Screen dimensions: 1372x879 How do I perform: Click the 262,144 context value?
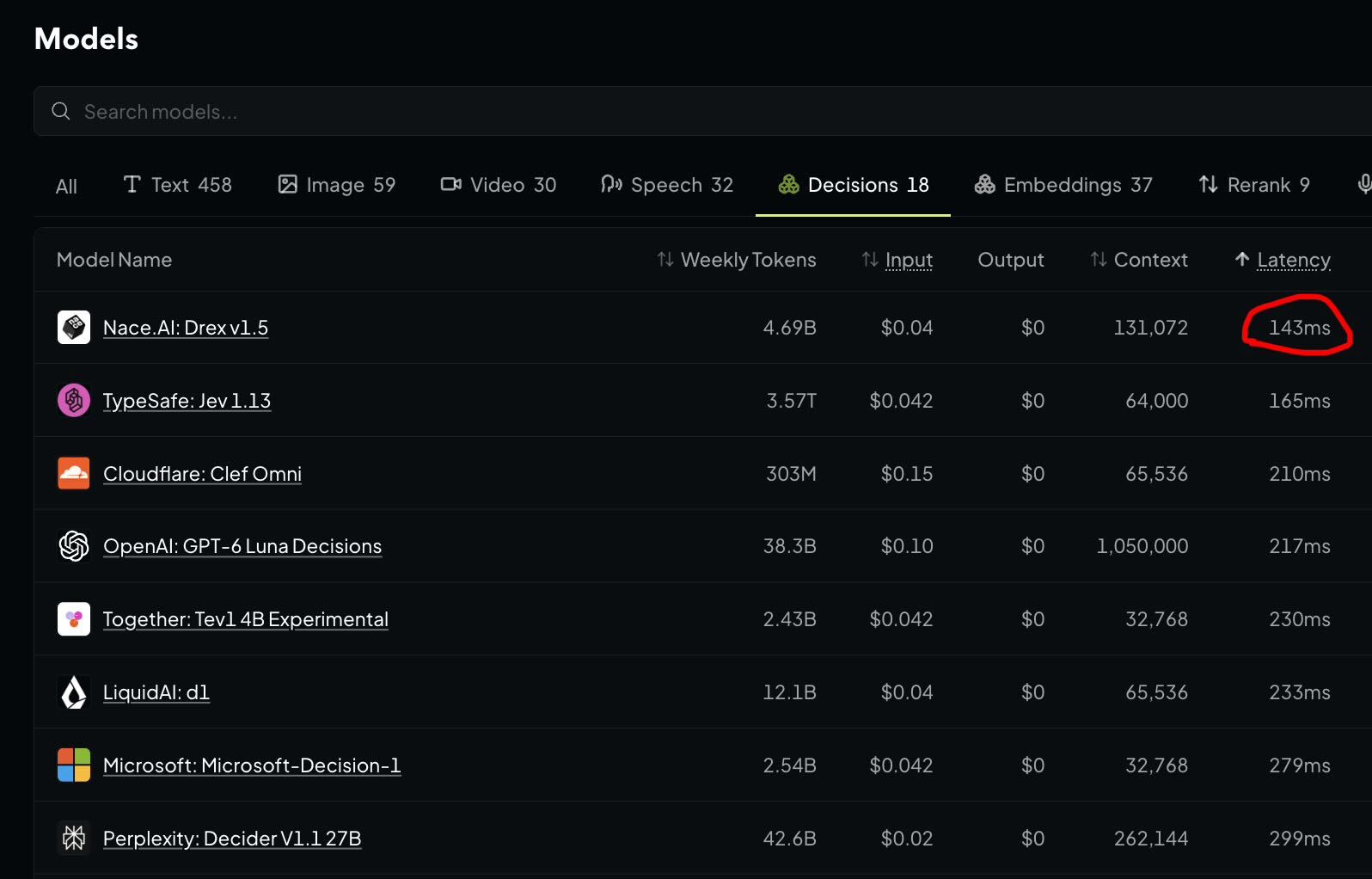(1151, 839)
